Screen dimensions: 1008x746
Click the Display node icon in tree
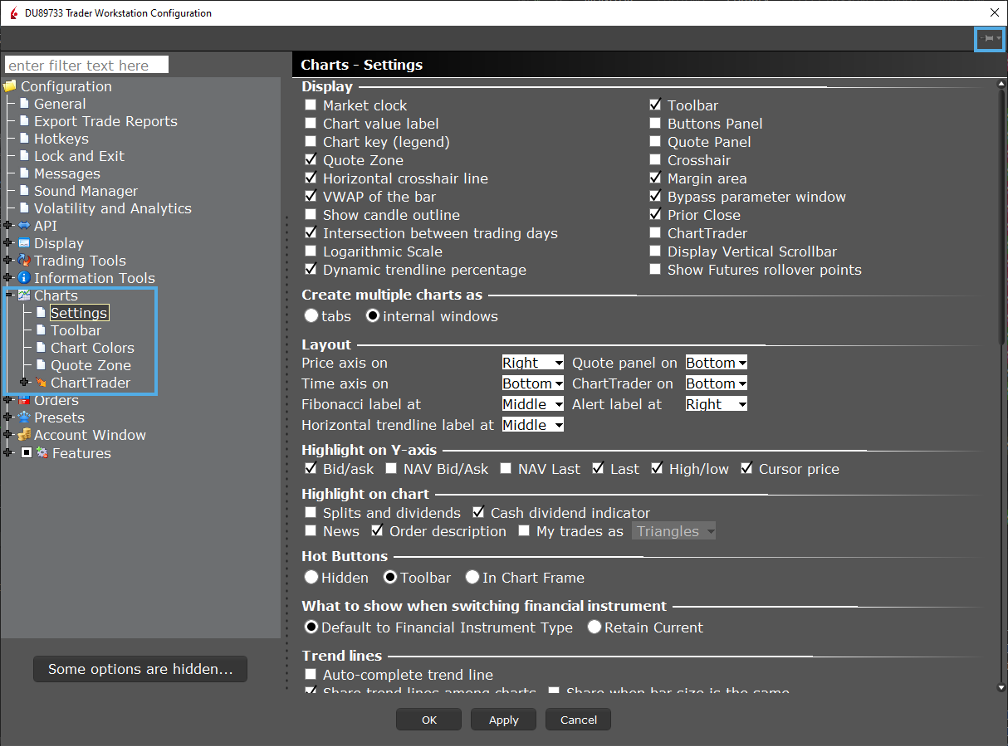(x=23, y=243)
